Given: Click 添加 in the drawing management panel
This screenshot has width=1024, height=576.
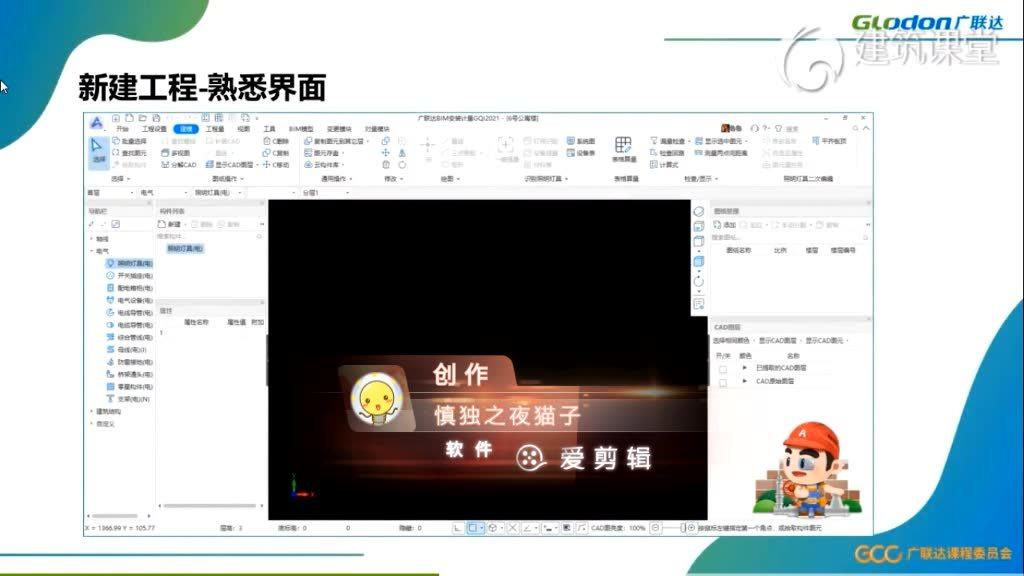Looking at the screenshot, I should [x=725, y=225].
